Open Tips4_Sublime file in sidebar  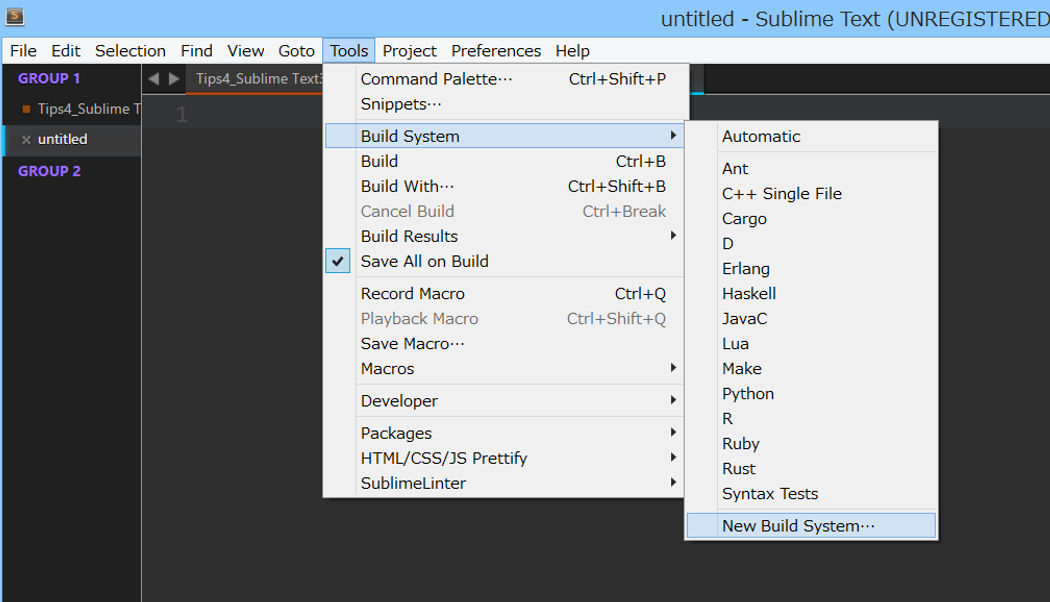tap(89, 108)
